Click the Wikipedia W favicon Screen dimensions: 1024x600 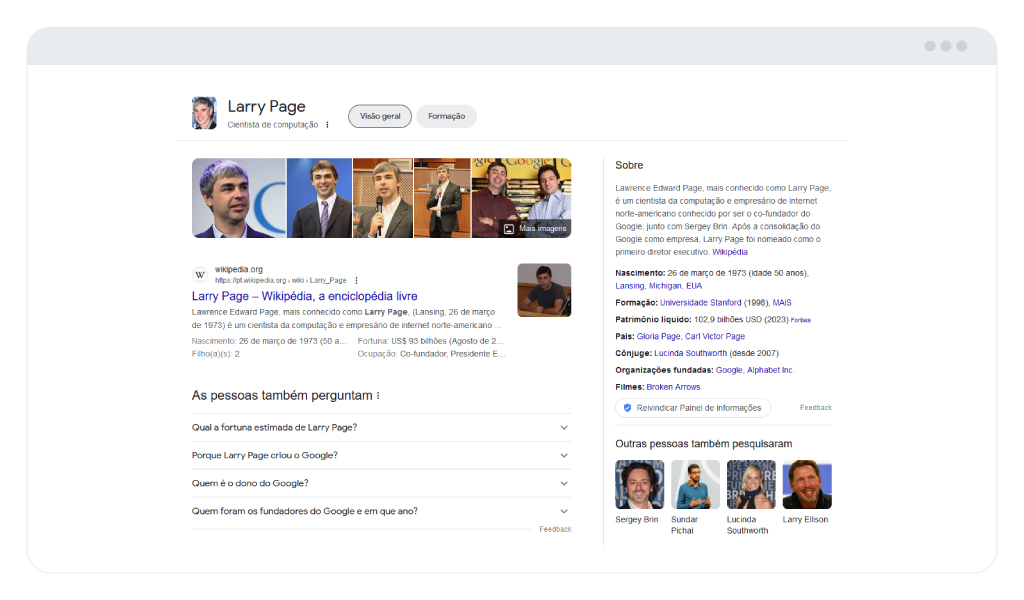click(x=200, y=275)
